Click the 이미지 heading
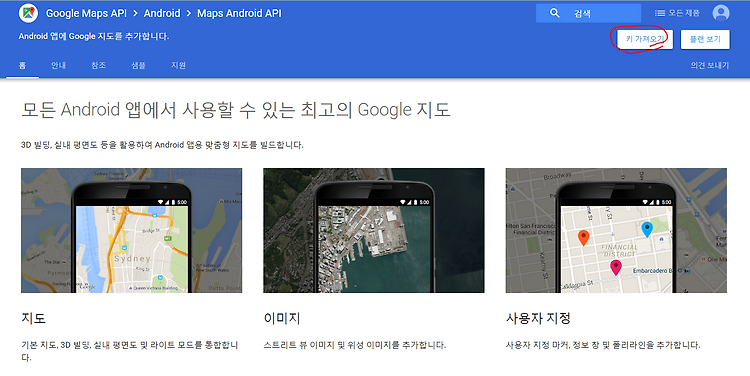This screenshot has height=376, width=750. (x=282, y=318)
